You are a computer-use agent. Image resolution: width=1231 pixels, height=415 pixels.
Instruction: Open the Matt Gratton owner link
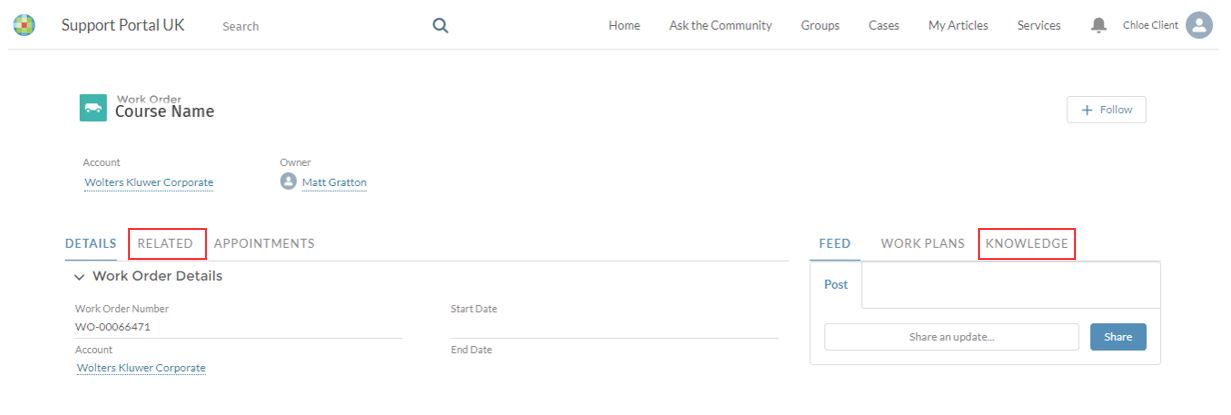tap(334, 182)
